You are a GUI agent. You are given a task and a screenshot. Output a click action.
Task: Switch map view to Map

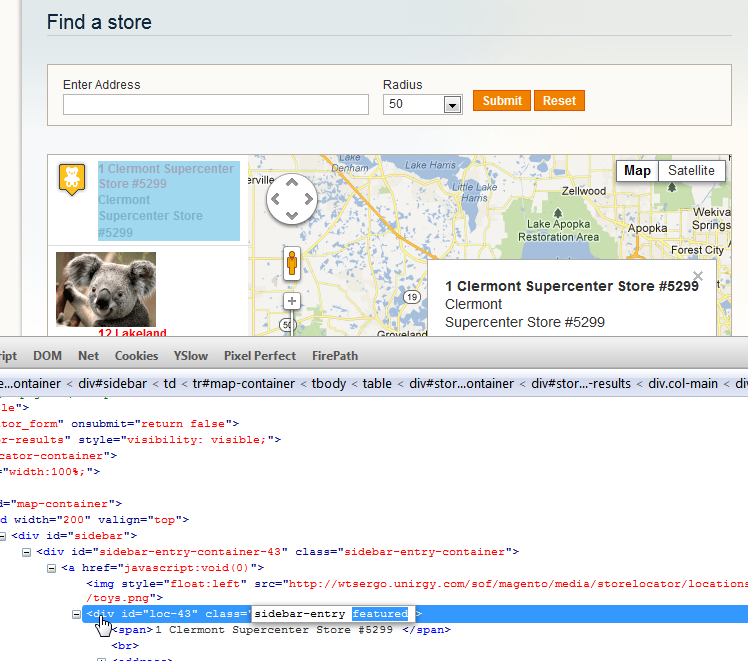(x=637, y=171)
